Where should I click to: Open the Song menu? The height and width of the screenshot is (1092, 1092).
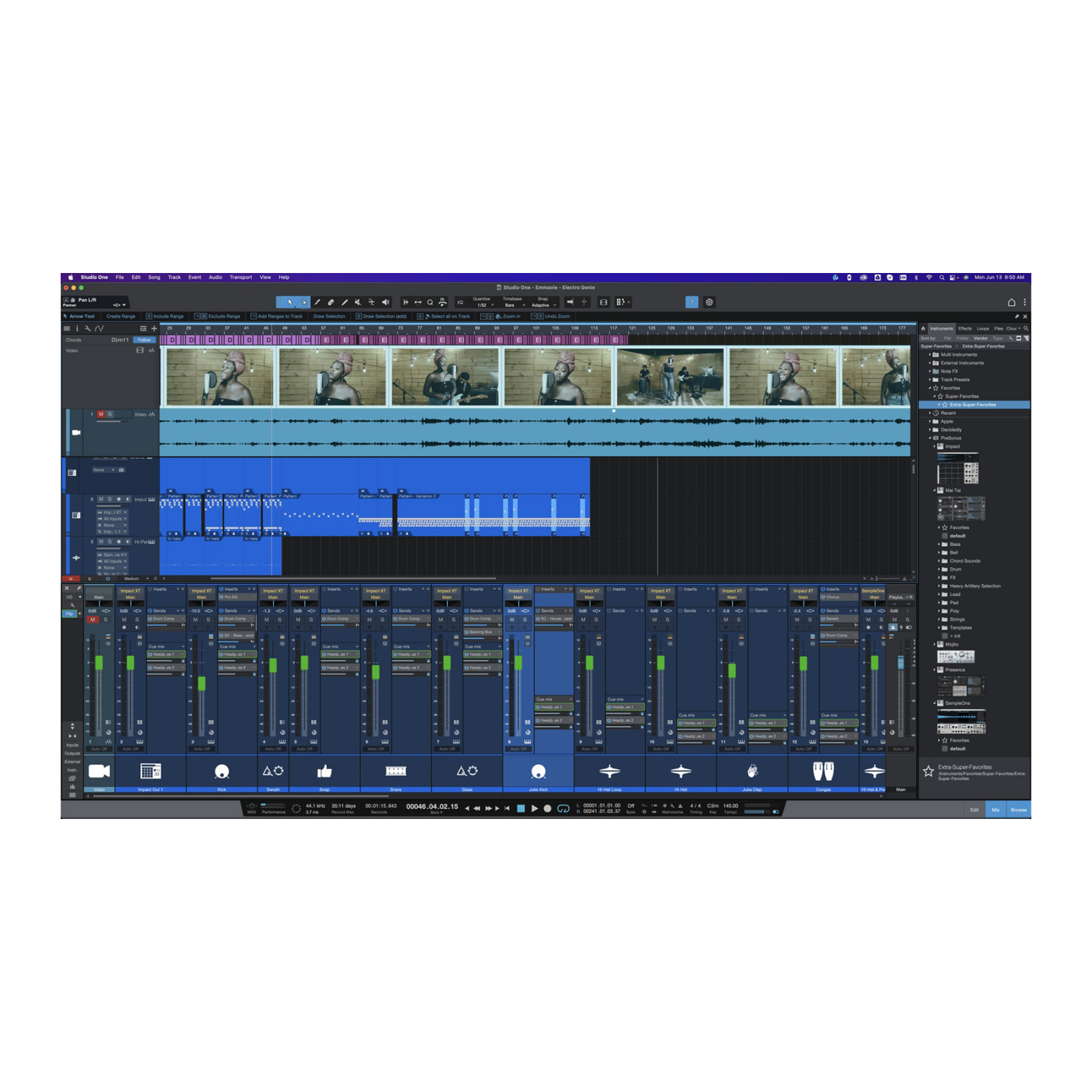(154, 278)
